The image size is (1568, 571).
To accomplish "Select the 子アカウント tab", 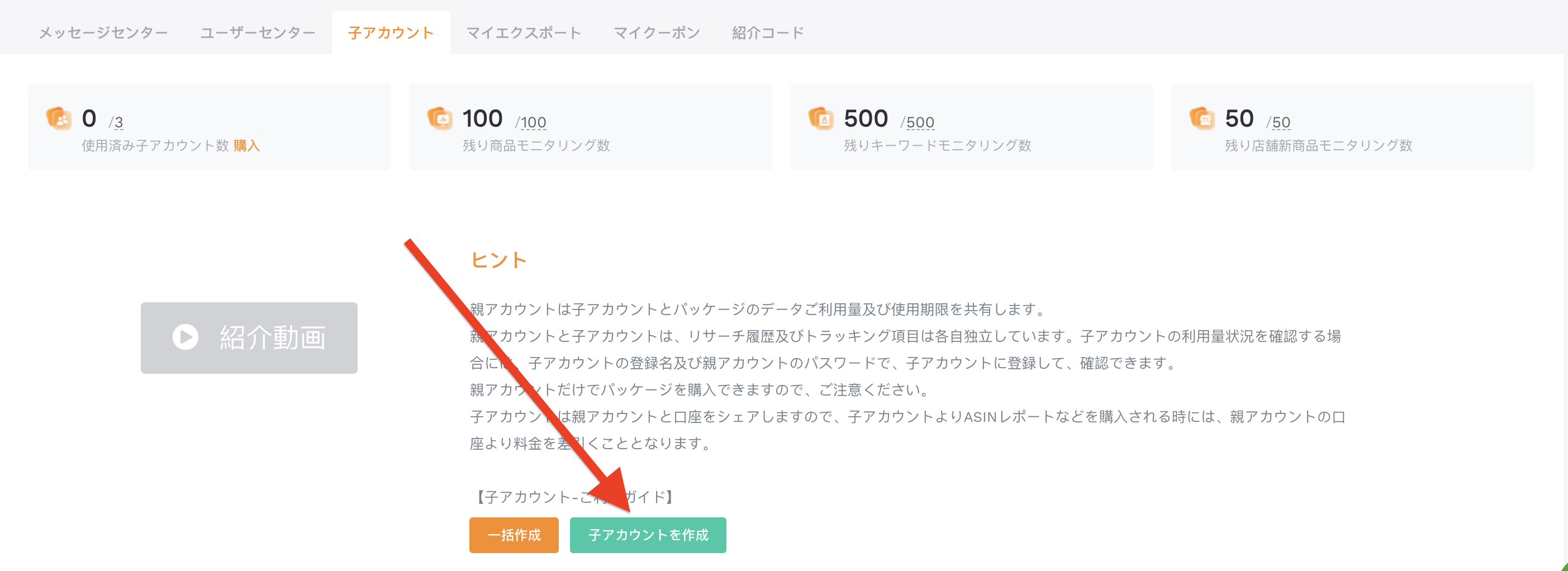I will (391, 33).
